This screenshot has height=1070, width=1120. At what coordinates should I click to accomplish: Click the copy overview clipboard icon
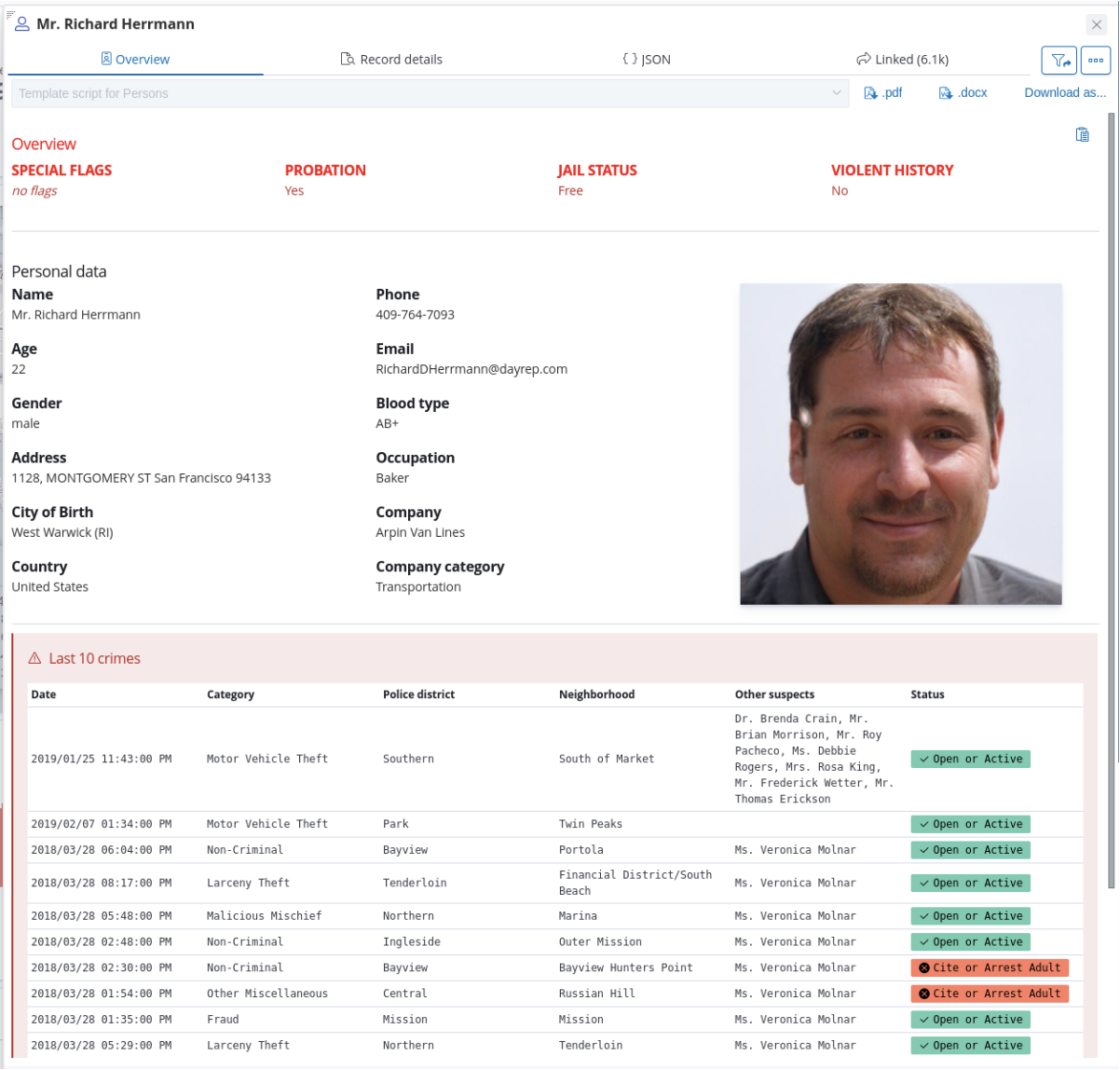click(x=1082, y=135)
